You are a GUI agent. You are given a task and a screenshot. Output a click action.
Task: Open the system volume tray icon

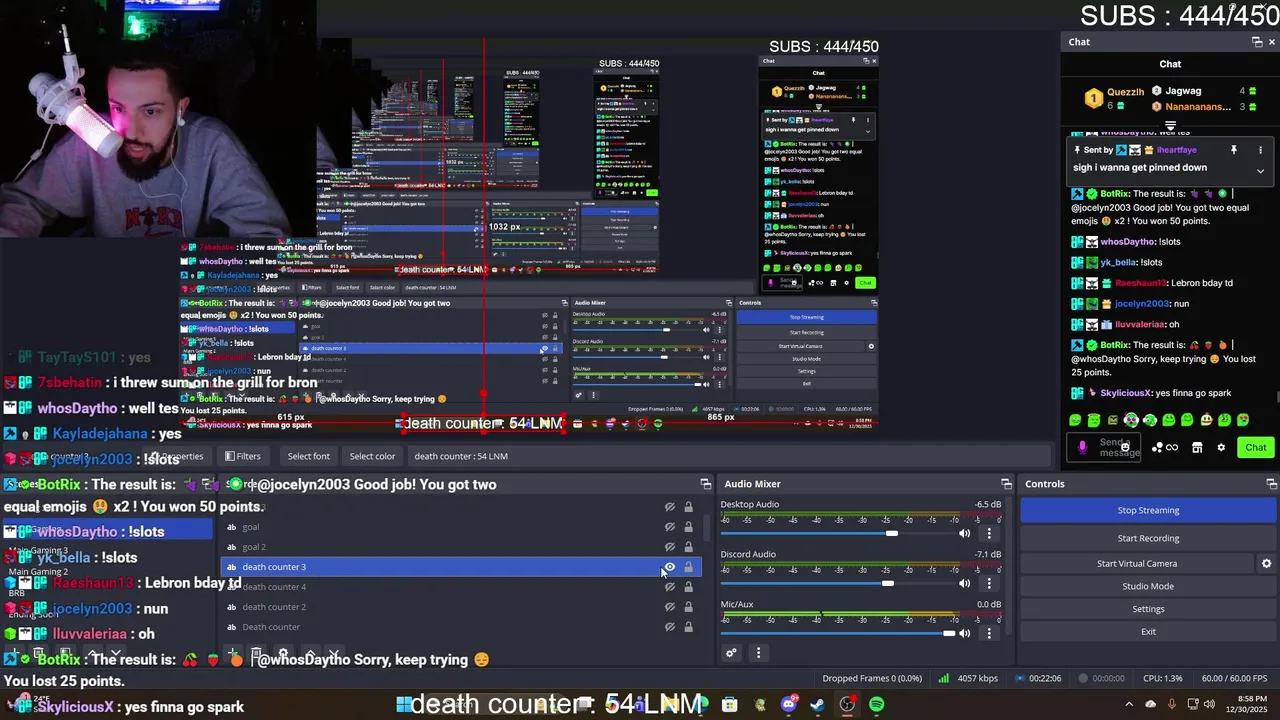1209,705
